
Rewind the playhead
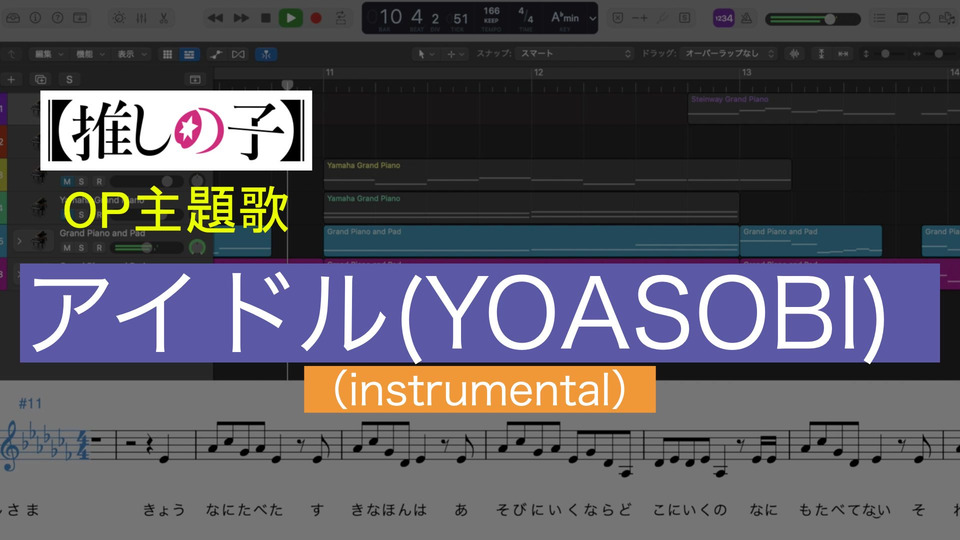215,18
